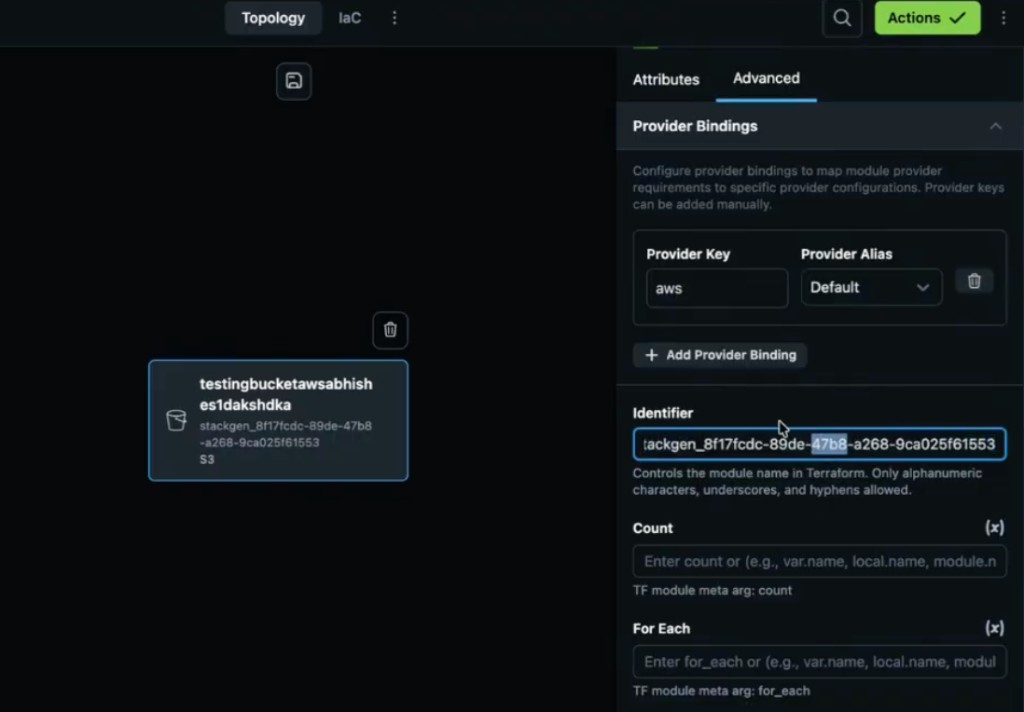Click the Provider Key aws field
The image size is (1024, 712).
click(716, 288)
